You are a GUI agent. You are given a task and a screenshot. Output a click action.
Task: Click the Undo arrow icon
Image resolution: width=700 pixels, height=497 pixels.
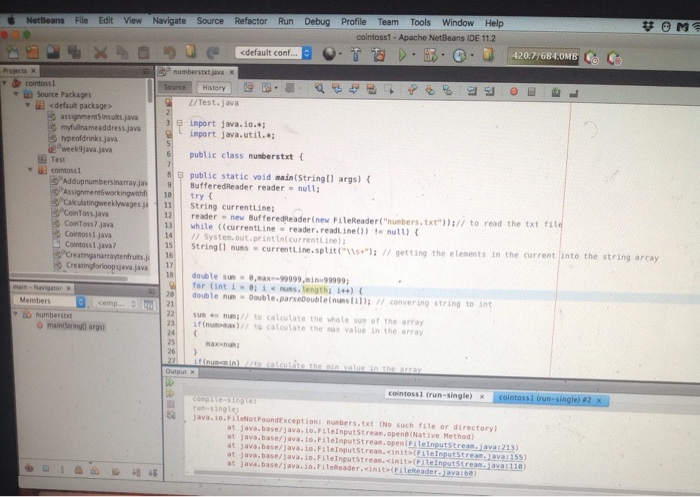tap(169, 53)
